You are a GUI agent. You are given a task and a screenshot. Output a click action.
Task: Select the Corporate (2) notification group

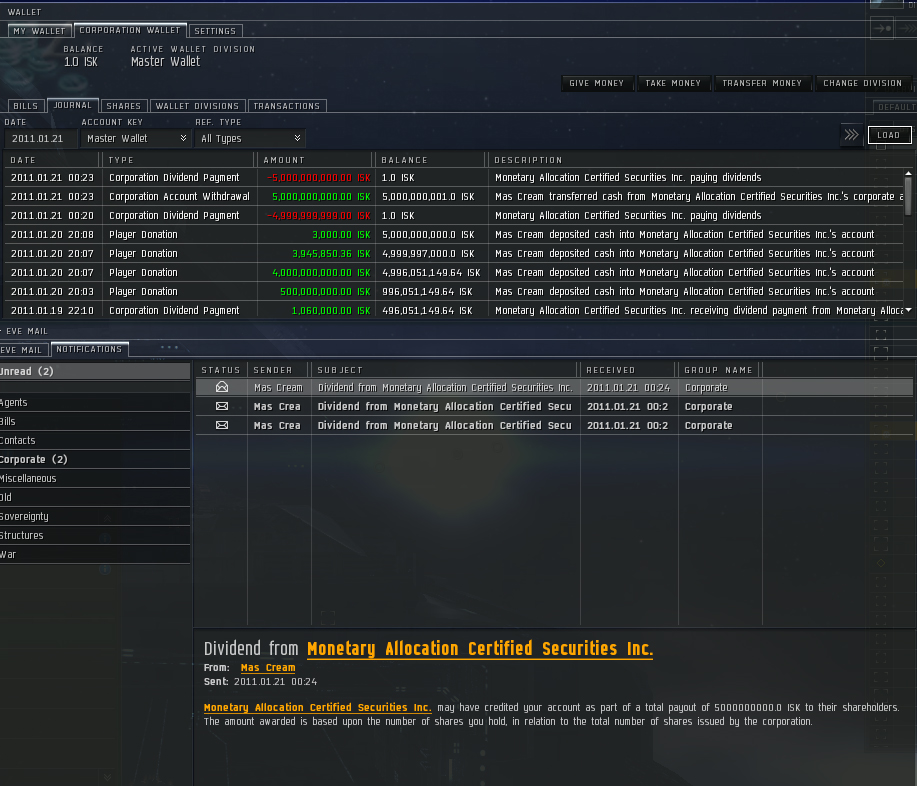pyautogui.click(x=95, y=460)
